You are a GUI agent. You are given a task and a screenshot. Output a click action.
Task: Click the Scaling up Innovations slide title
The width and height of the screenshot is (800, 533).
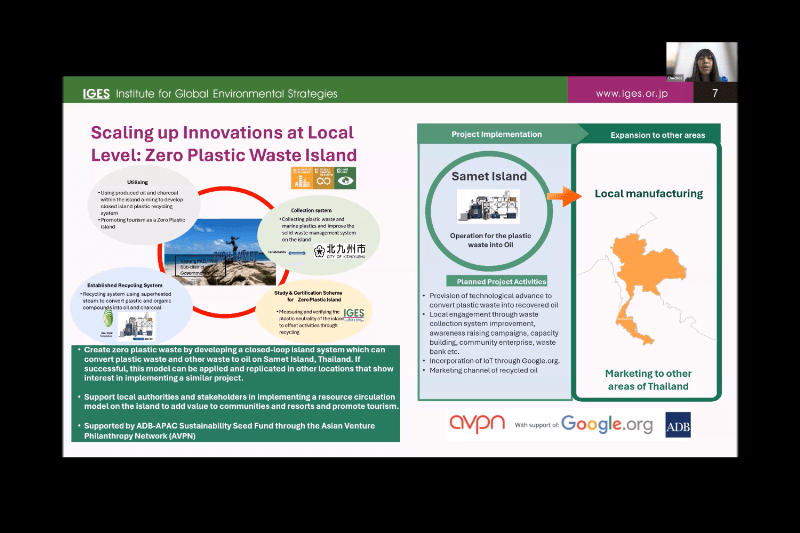(x=223, y=143)
